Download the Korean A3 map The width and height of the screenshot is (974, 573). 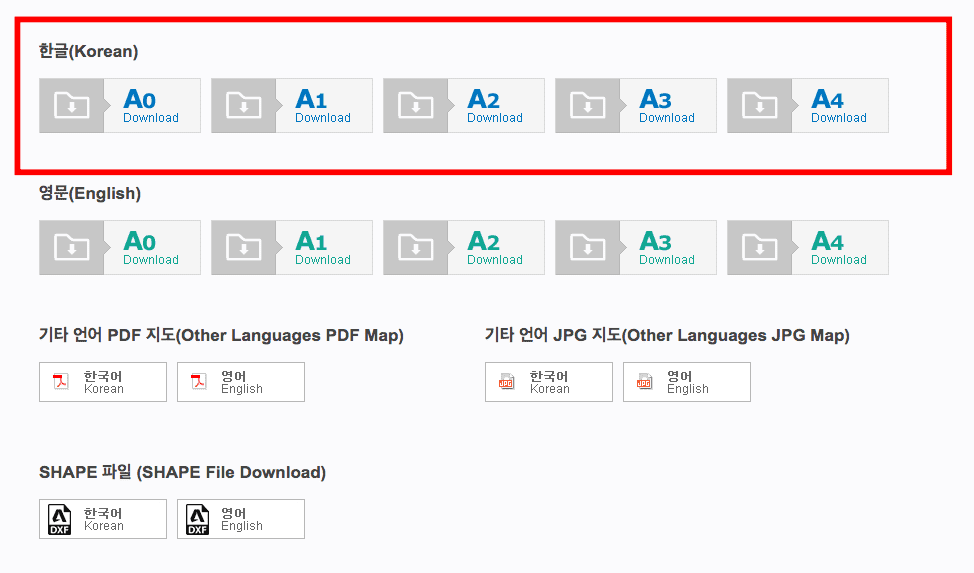tap(636, 106)
